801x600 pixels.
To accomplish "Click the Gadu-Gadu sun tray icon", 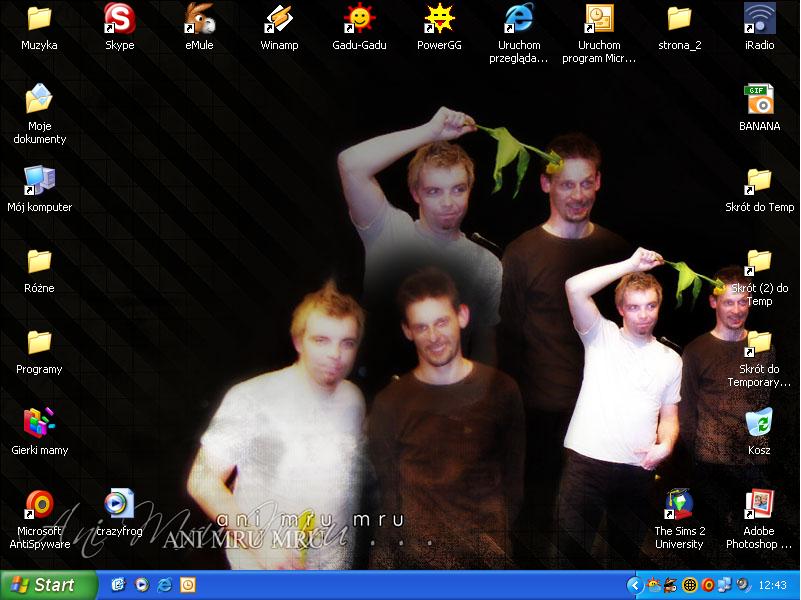I will 653,585.
